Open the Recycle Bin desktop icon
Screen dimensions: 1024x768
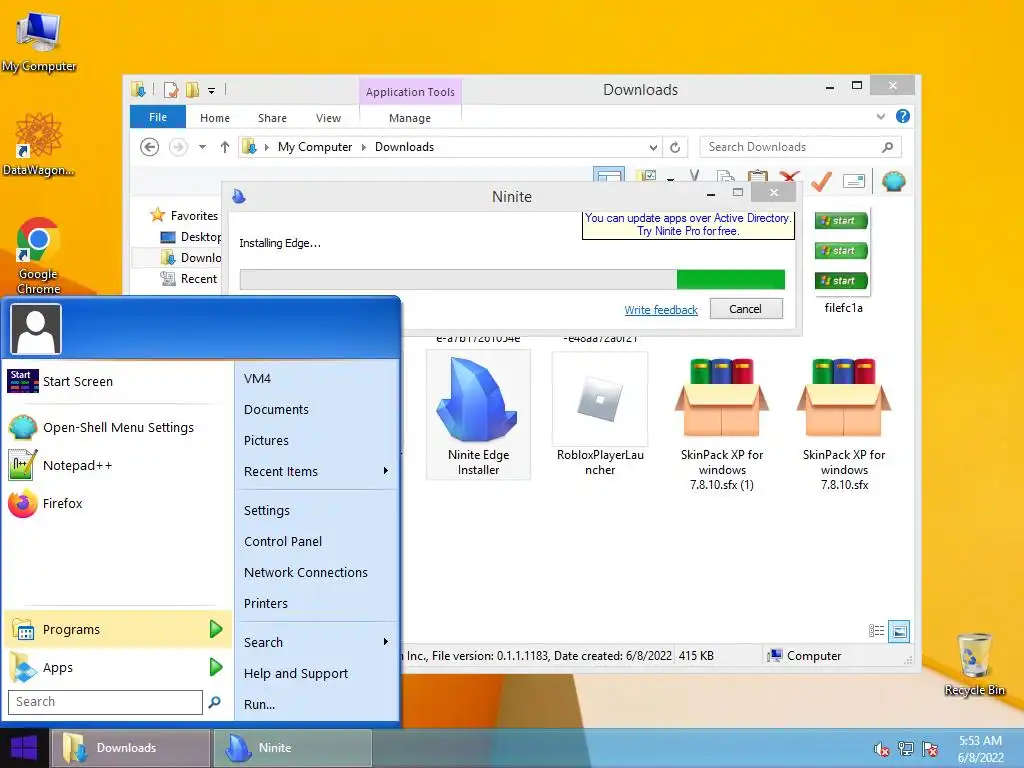[974, 664]
